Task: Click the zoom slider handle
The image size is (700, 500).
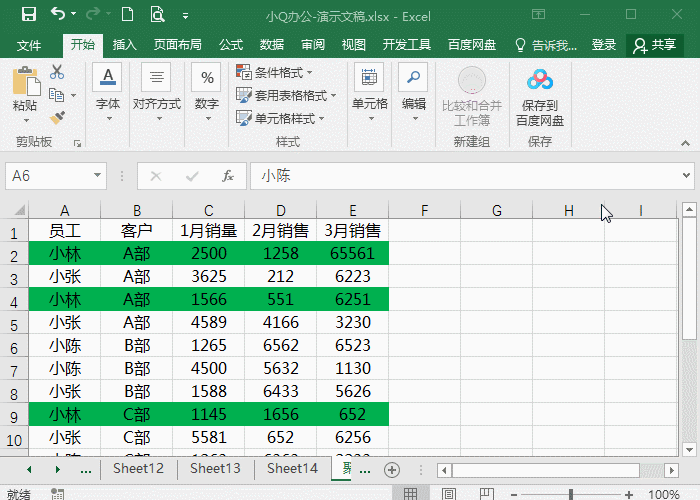Action: tap(571, 494)
